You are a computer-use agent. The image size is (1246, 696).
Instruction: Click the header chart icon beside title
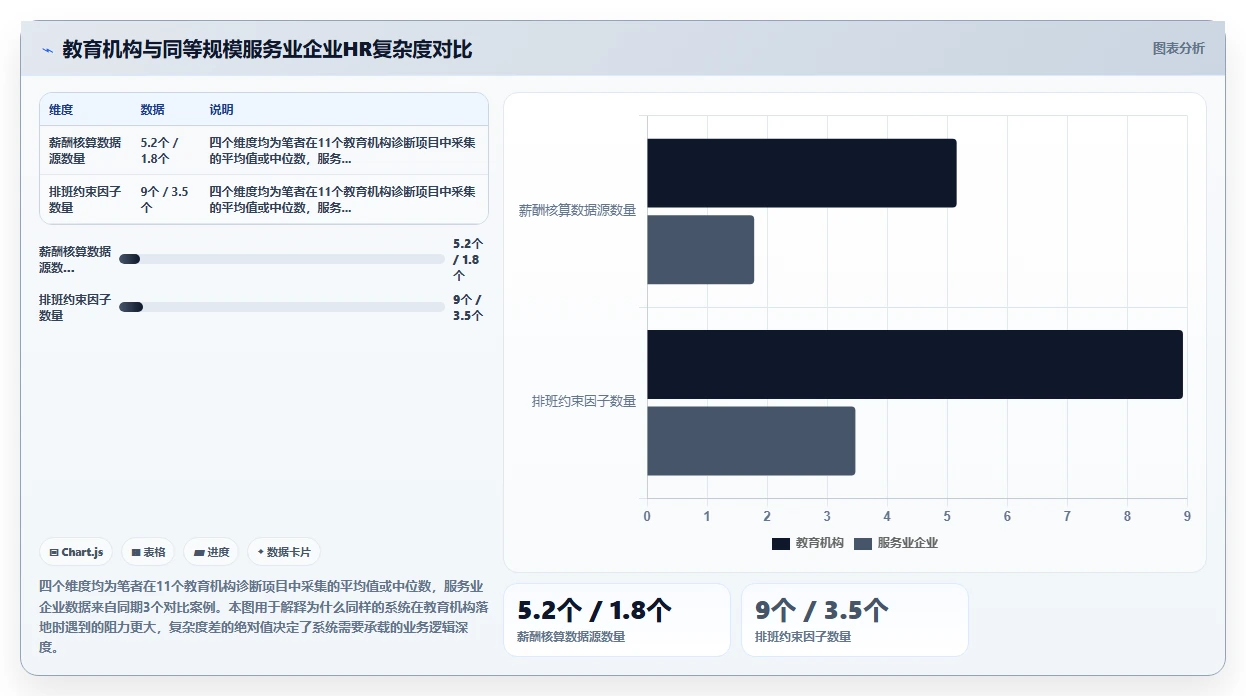(x=47, y=50)
